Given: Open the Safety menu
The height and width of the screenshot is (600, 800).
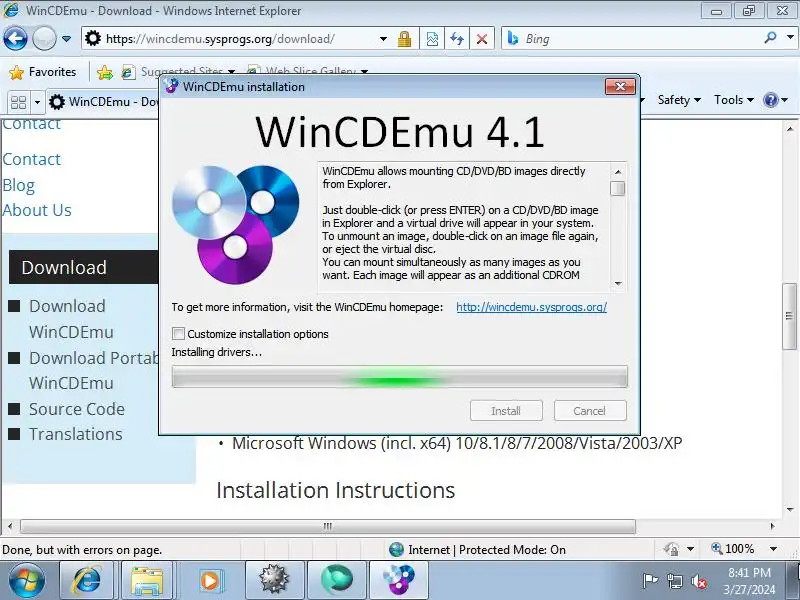Looking at the screenshot, I should coord(679,100).
